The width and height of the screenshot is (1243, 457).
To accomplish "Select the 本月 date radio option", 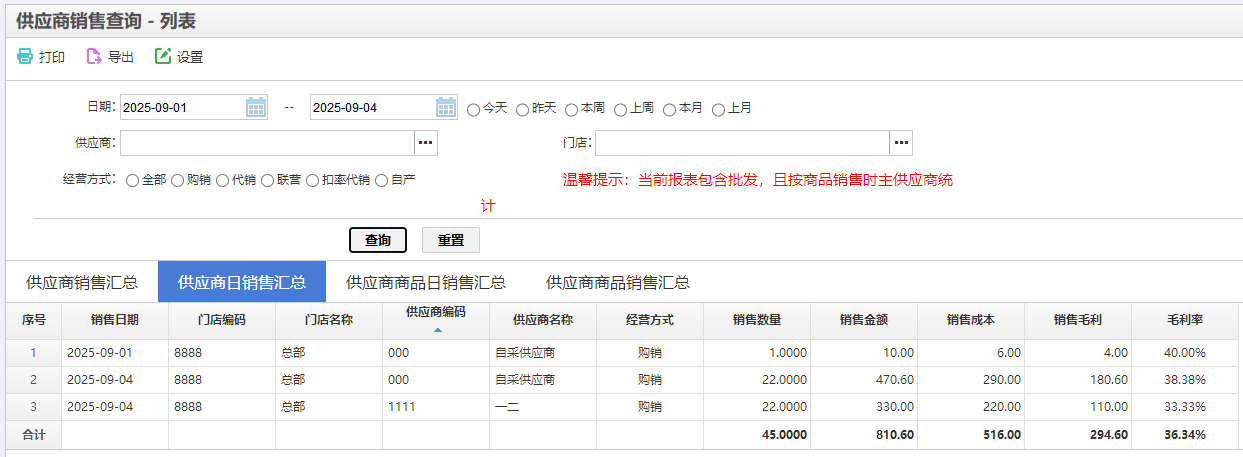I will coord(669,109).
